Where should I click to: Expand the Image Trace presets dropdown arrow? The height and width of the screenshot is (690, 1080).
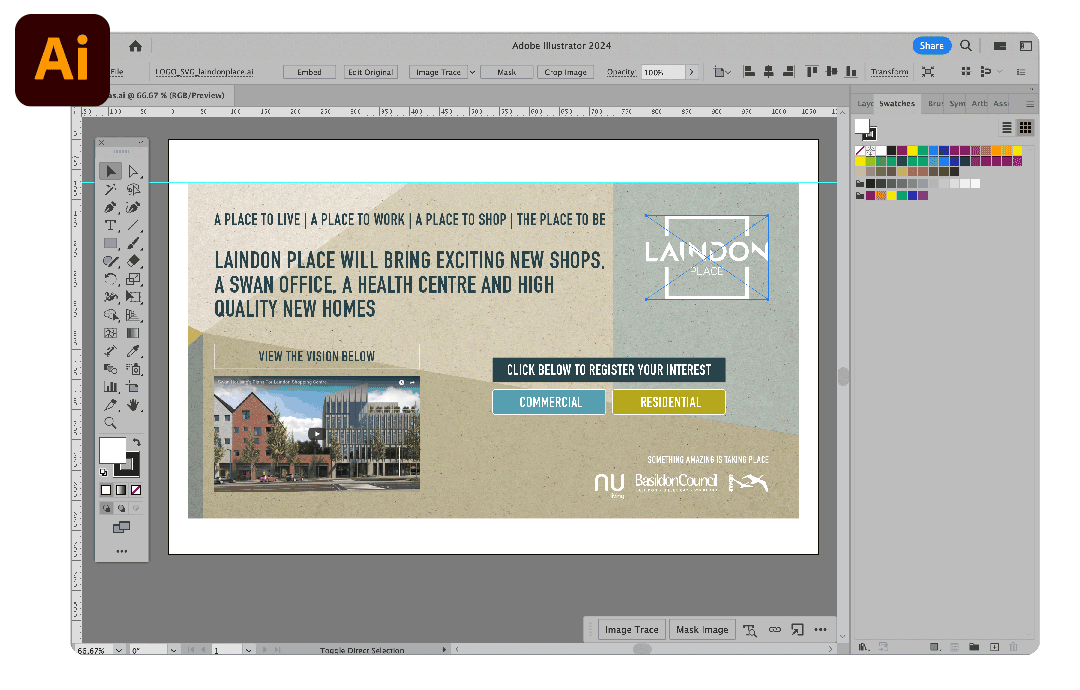(x=472, y=72)
